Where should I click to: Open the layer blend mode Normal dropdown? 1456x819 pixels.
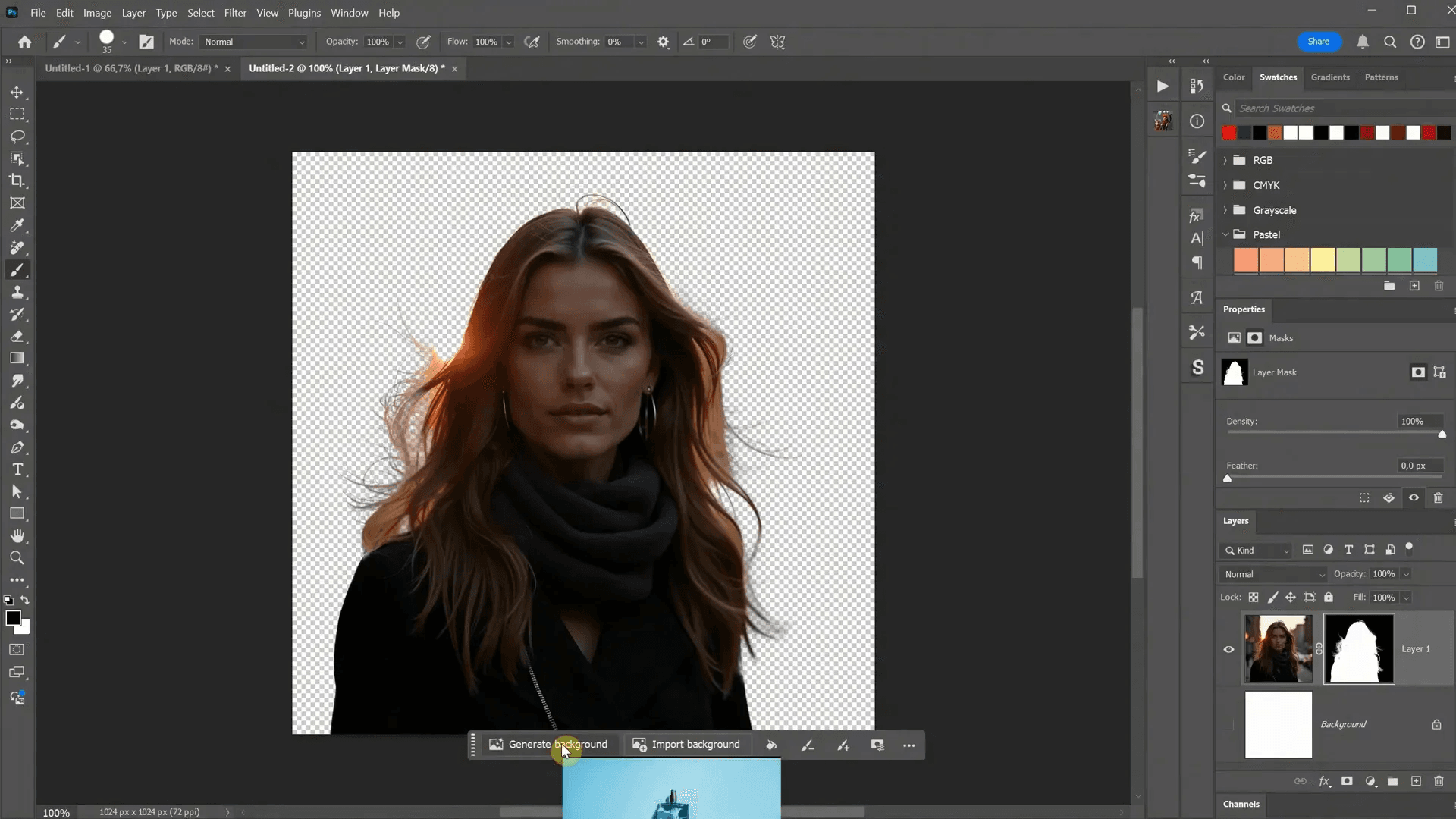point(1274,574)
